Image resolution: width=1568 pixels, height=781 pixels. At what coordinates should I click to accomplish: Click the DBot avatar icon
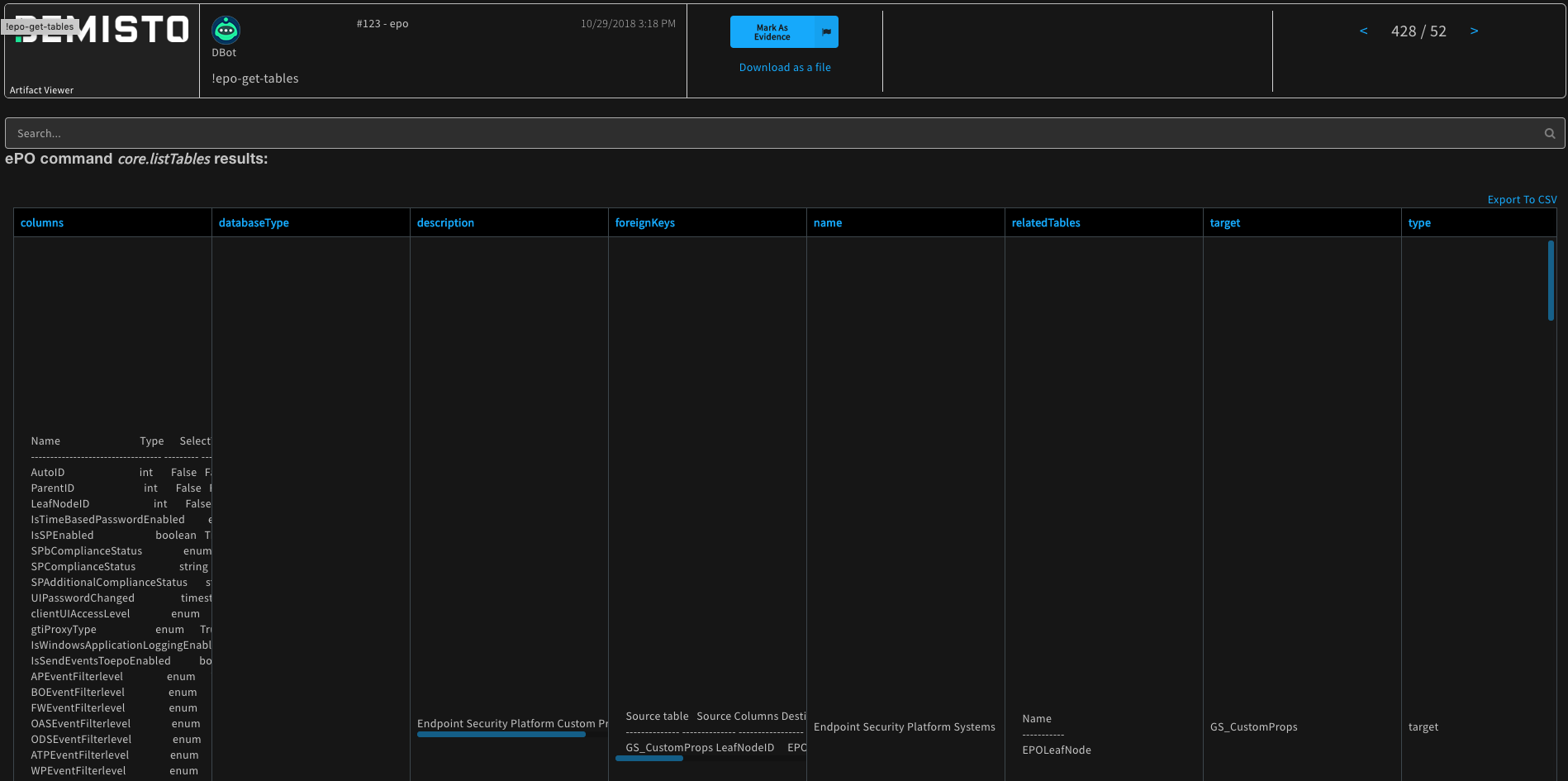(x=224, y=28)
